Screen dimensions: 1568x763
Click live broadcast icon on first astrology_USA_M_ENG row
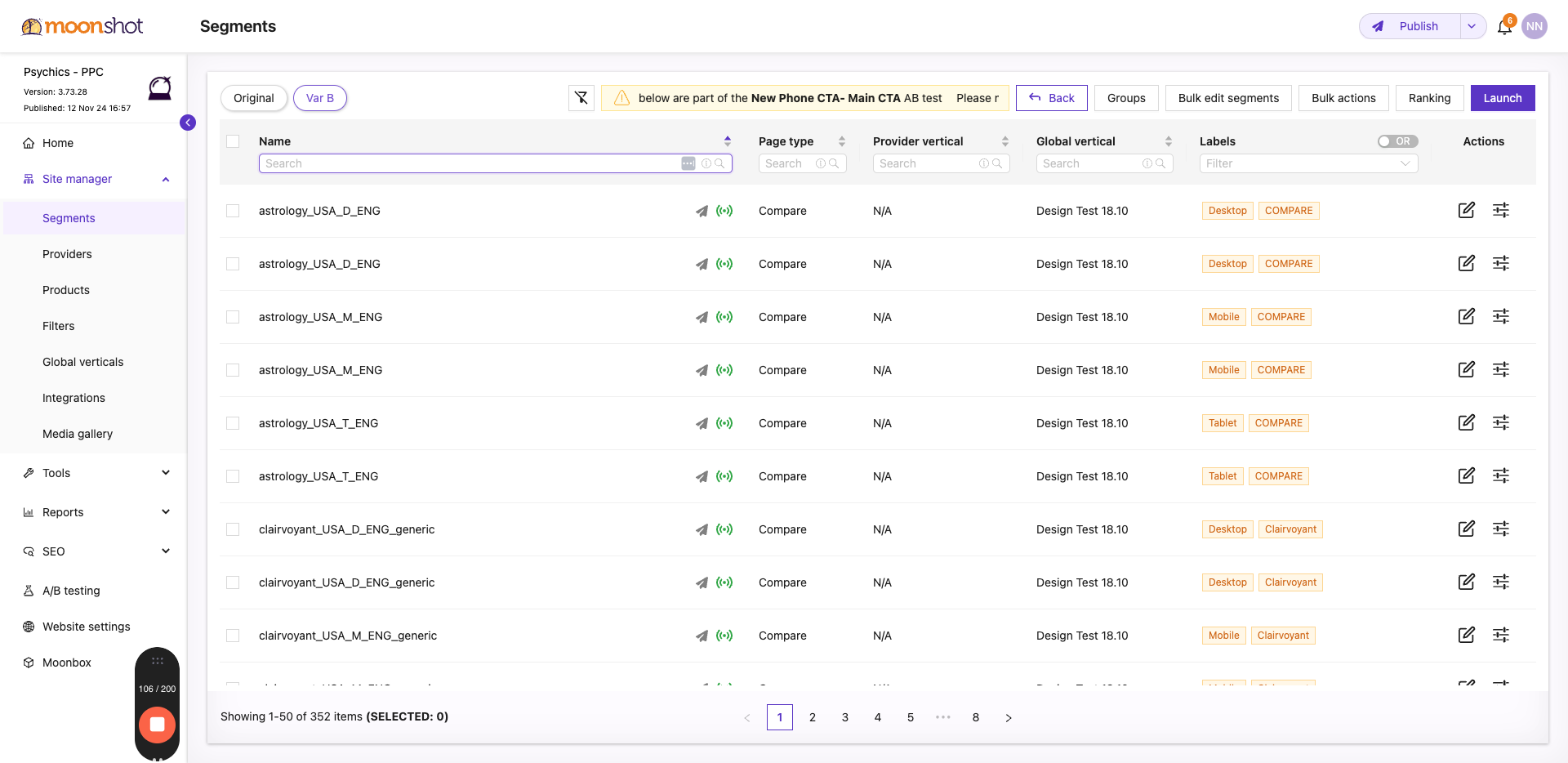pos(724,317)
